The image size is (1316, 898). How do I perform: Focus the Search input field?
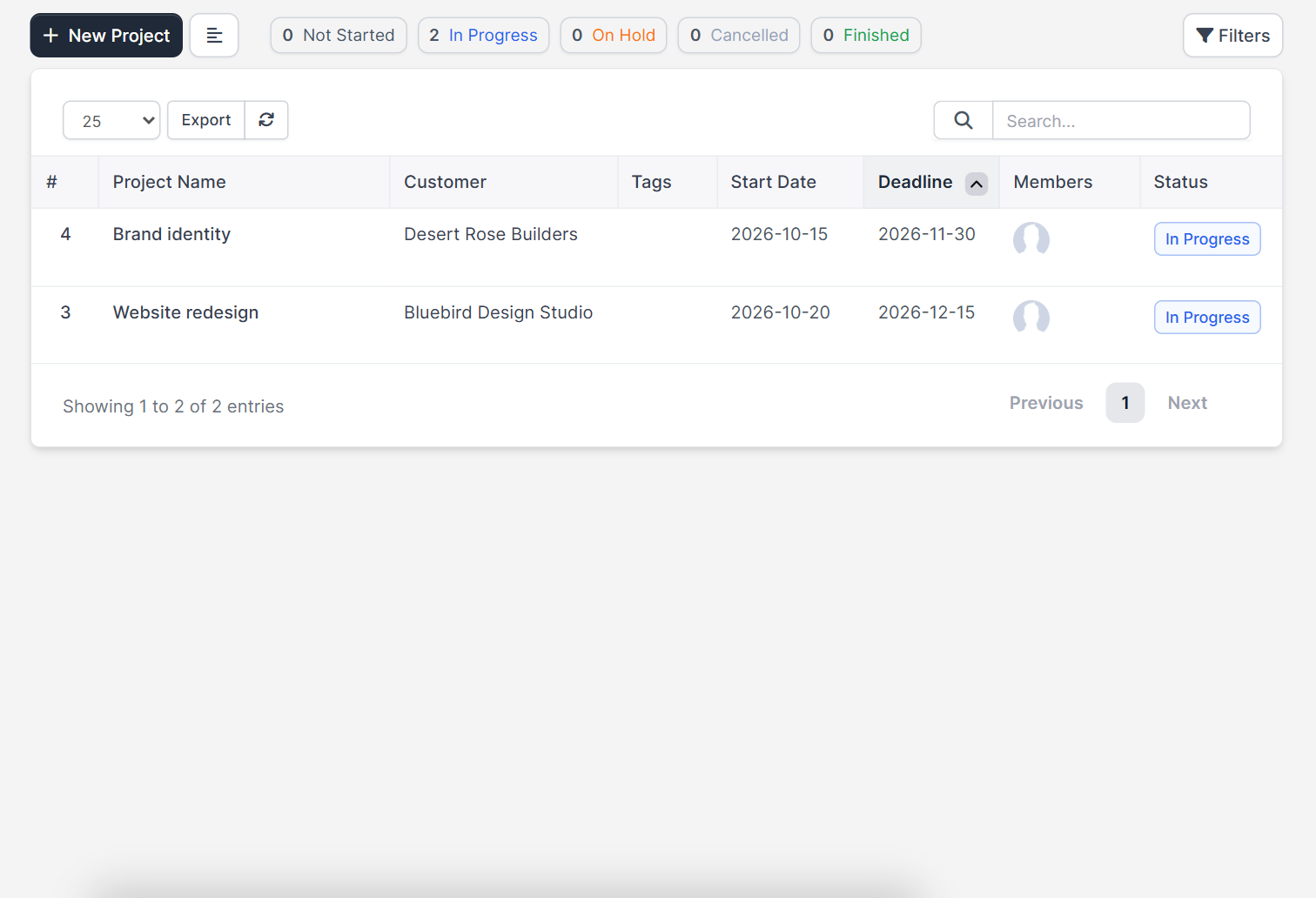click(1121, 120)
